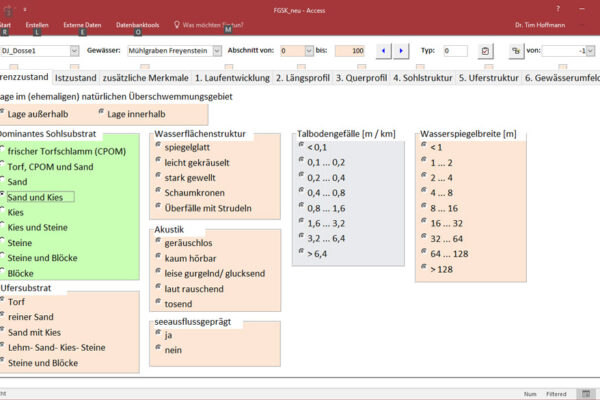This screenshot has width=600, height=400.
Task: Click the Typ input field
Action: [455, 51]
